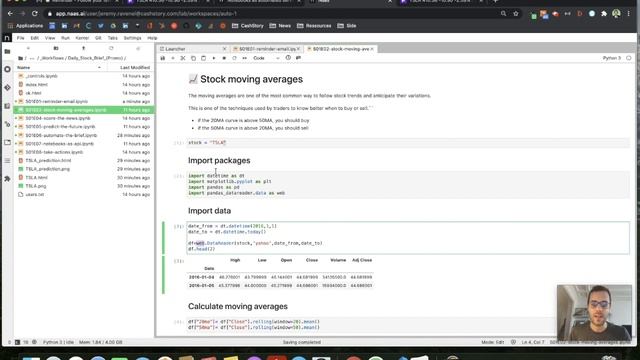Open the File menu
640x360 pixels.
20,38
